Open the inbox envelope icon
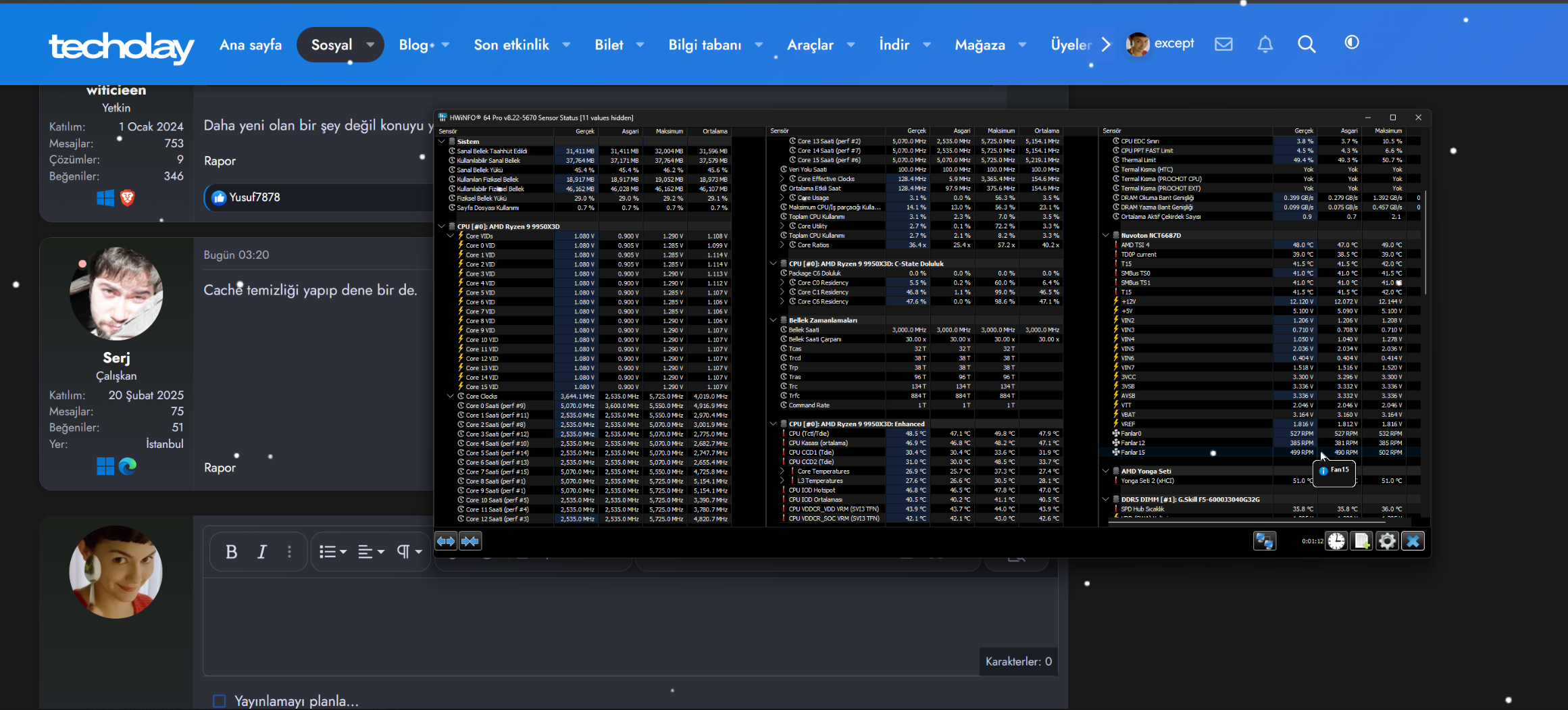 (1223, 44)
